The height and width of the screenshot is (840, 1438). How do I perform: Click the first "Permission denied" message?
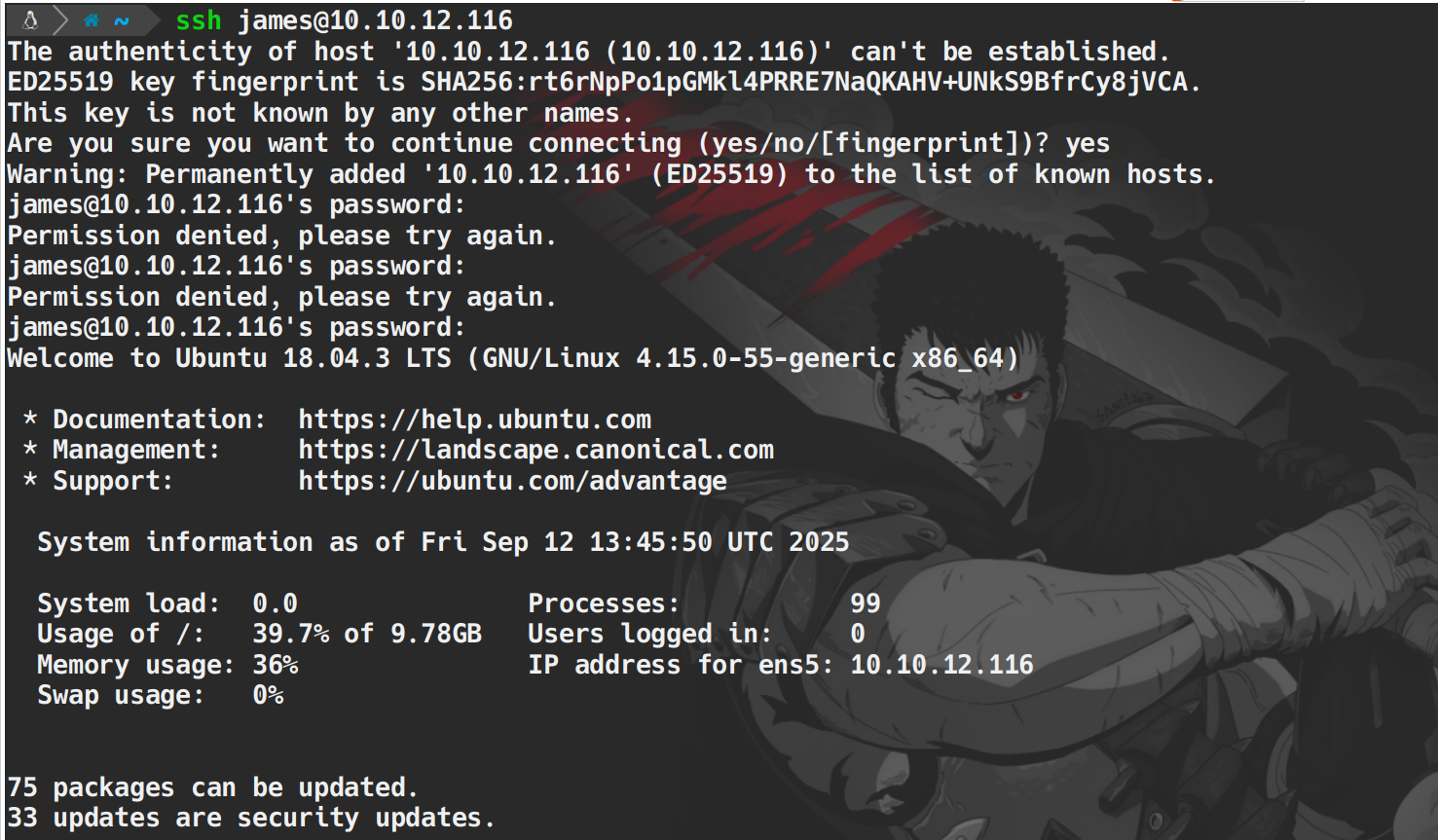280,236
